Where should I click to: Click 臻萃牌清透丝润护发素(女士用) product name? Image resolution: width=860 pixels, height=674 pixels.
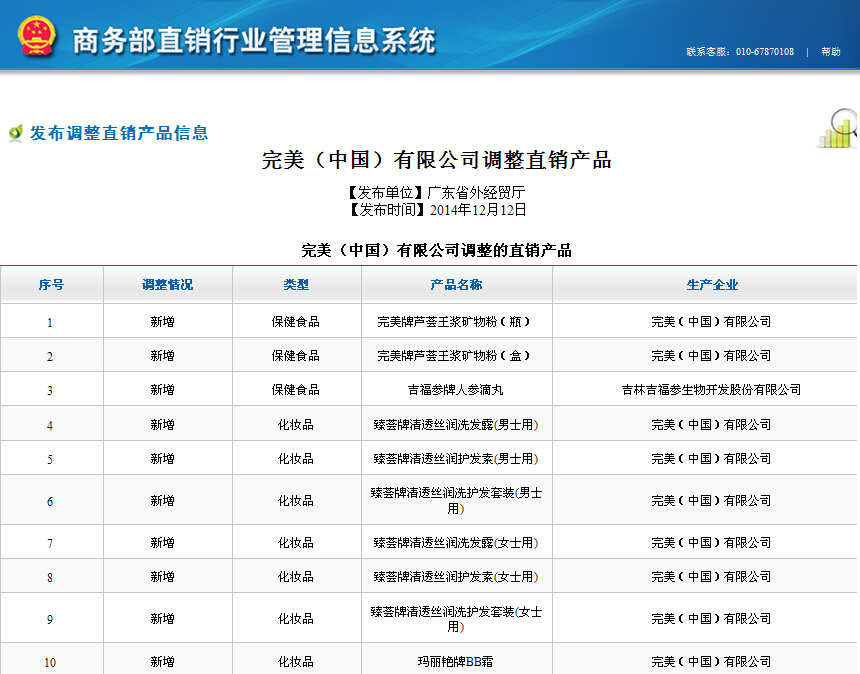(x=455, y=577)
